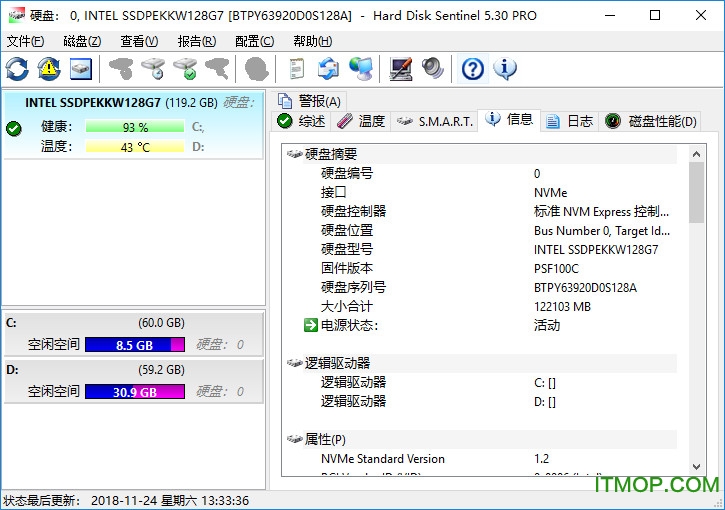725x510 pixels.
Task: Click the blue info bubble toolbar icon
Action: pos(505,68)
